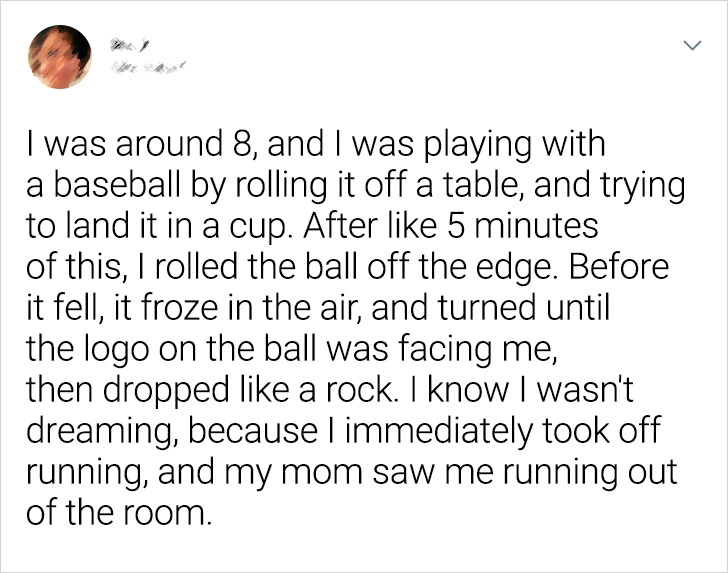Click the blurred author display name

coord(133,44)
